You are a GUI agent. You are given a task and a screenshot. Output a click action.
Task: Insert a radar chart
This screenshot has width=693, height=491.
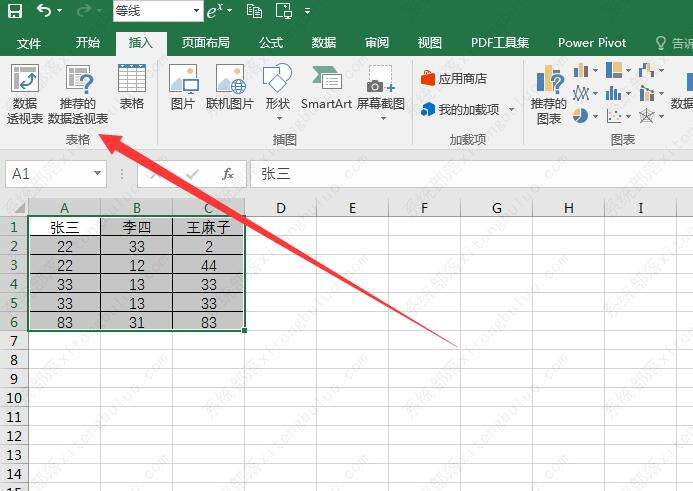[647, 116]
